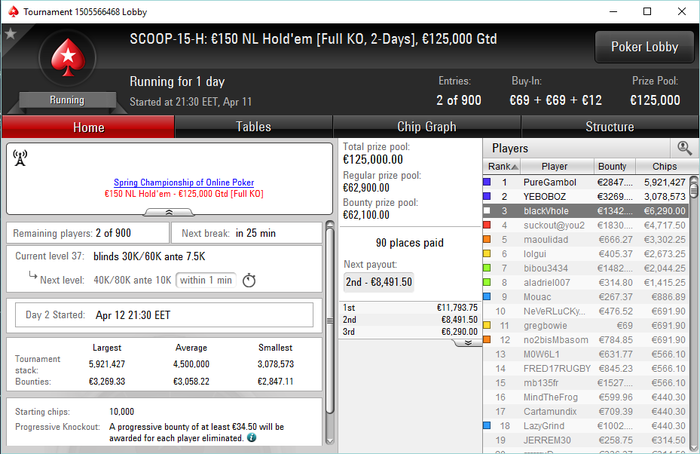This screenshot has height=454, width=700.
Task: Select player row M0W6L1
Action: coord(586,354)
